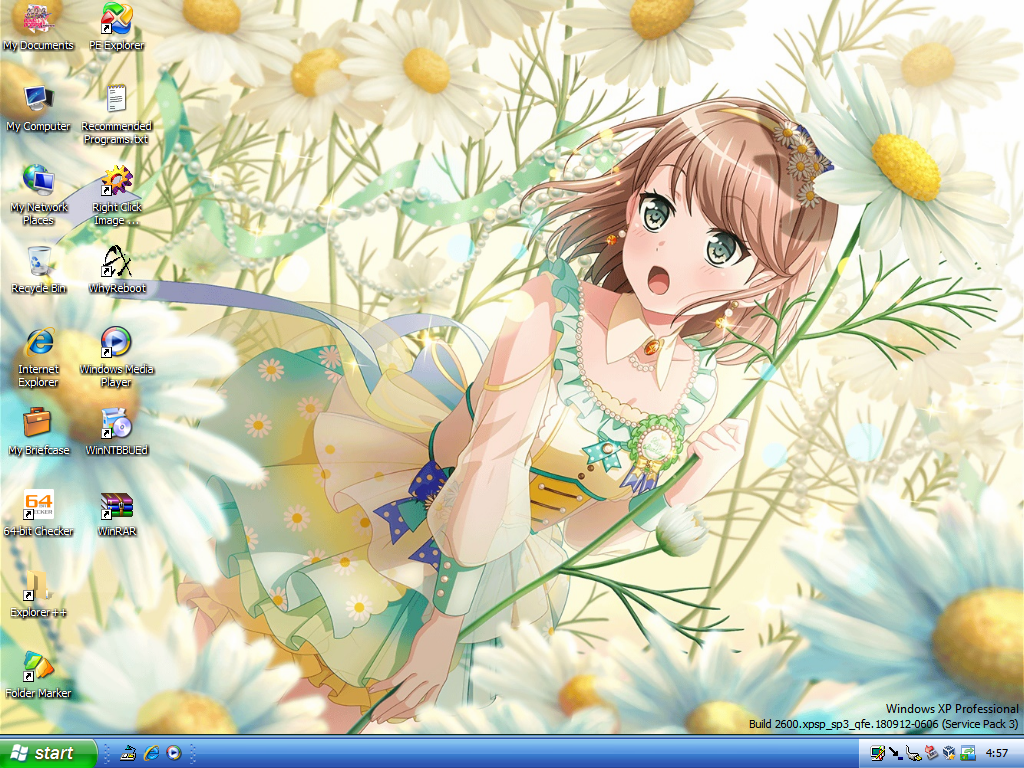Select the My Briefcase icon
The image size is (1024, 768).
click(x=39, y=432)
